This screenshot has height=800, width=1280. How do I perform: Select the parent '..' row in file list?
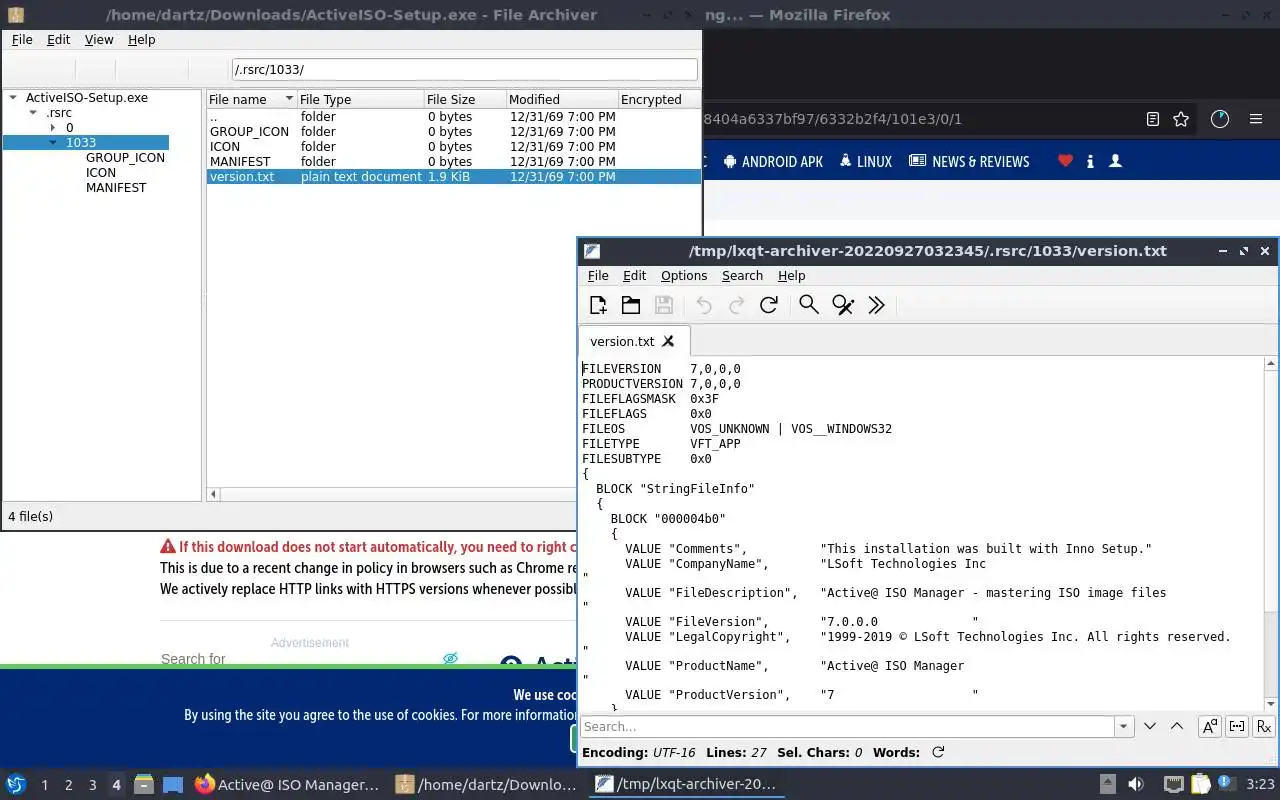[454, 117]
